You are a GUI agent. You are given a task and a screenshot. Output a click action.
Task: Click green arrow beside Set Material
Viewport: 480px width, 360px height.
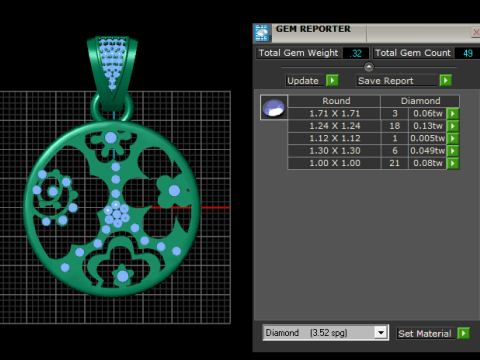click(464, 333)
